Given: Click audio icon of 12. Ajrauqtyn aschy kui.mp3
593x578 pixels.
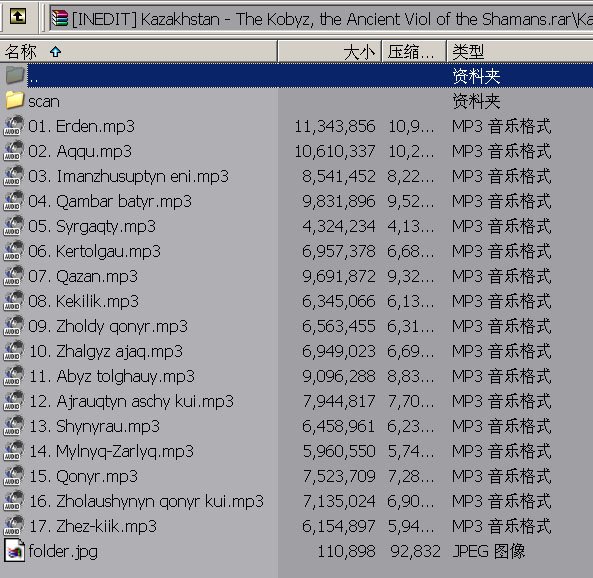Looking at the screenshot, I should point(14,400).
